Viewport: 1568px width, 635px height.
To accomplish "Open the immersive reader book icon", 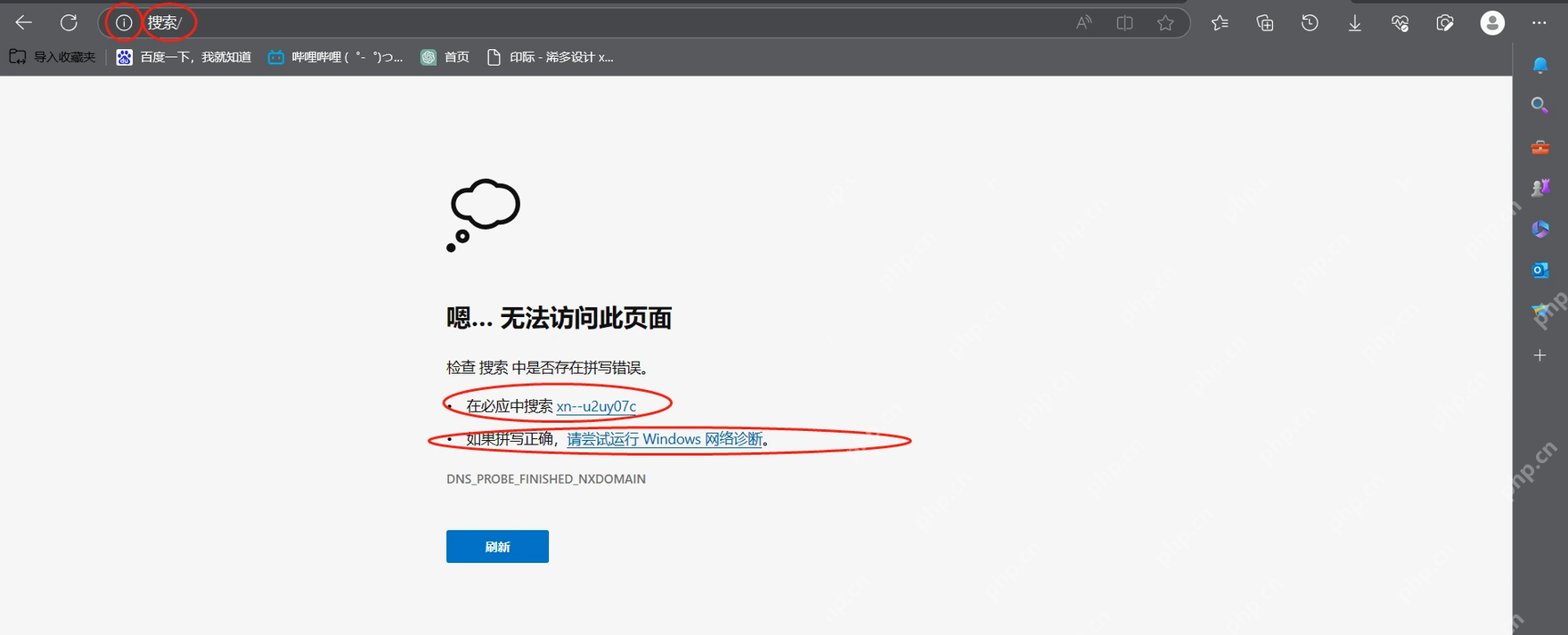I will [x=1124, y=23].
